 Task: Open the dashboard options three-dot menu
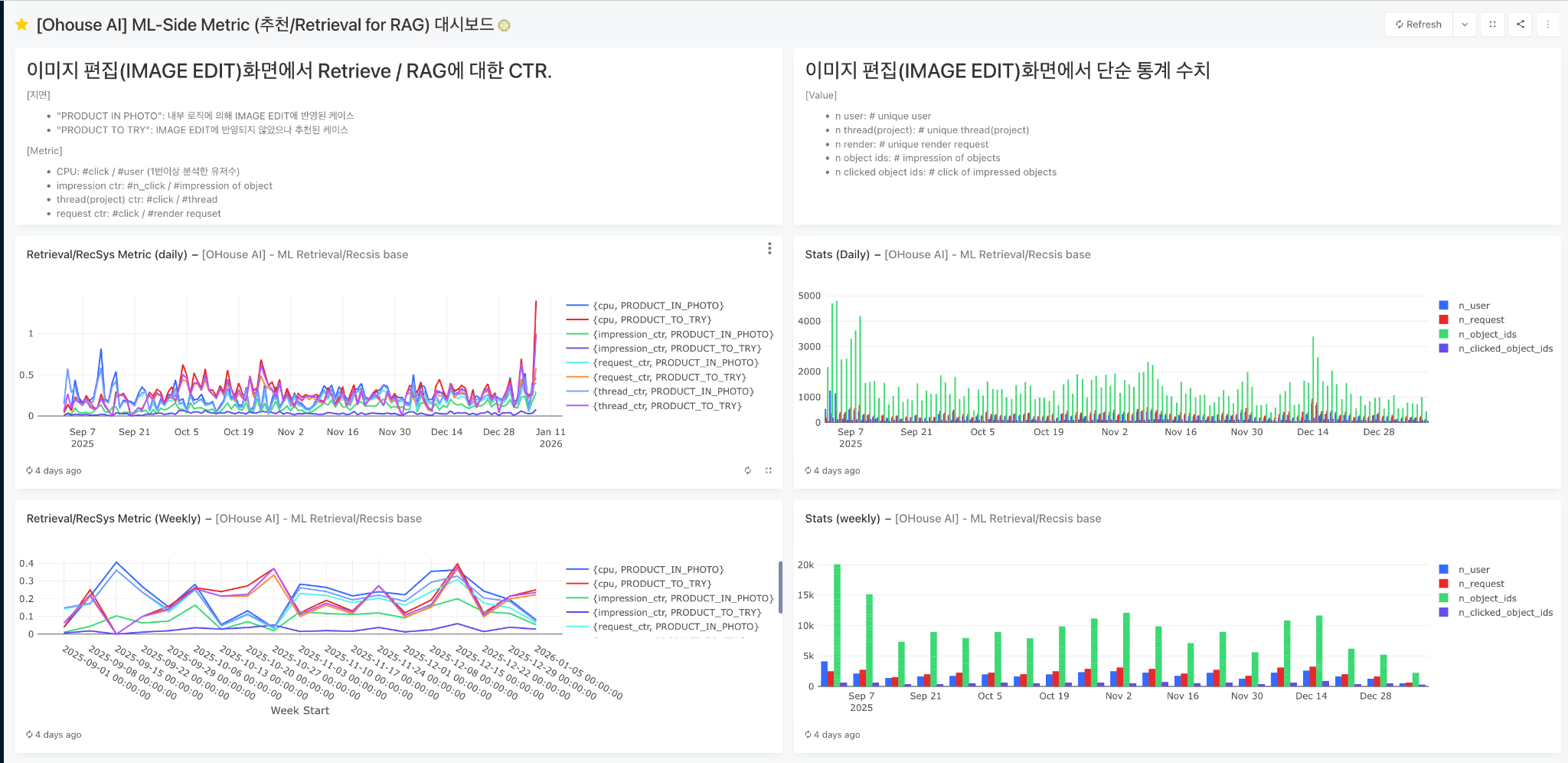(x=1548, y=24)
